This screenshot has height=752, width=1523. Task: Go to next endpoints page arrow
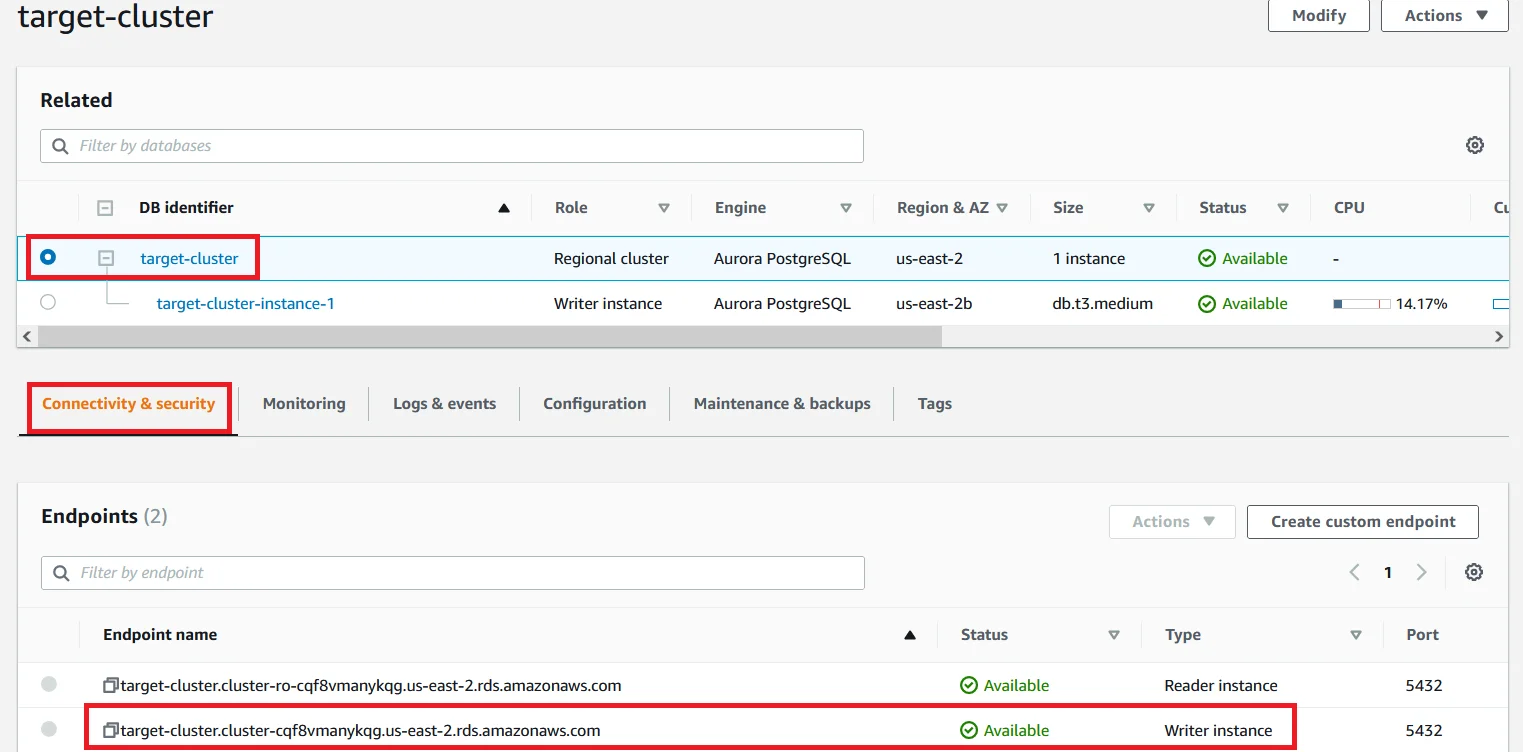tap(1421, 572)
